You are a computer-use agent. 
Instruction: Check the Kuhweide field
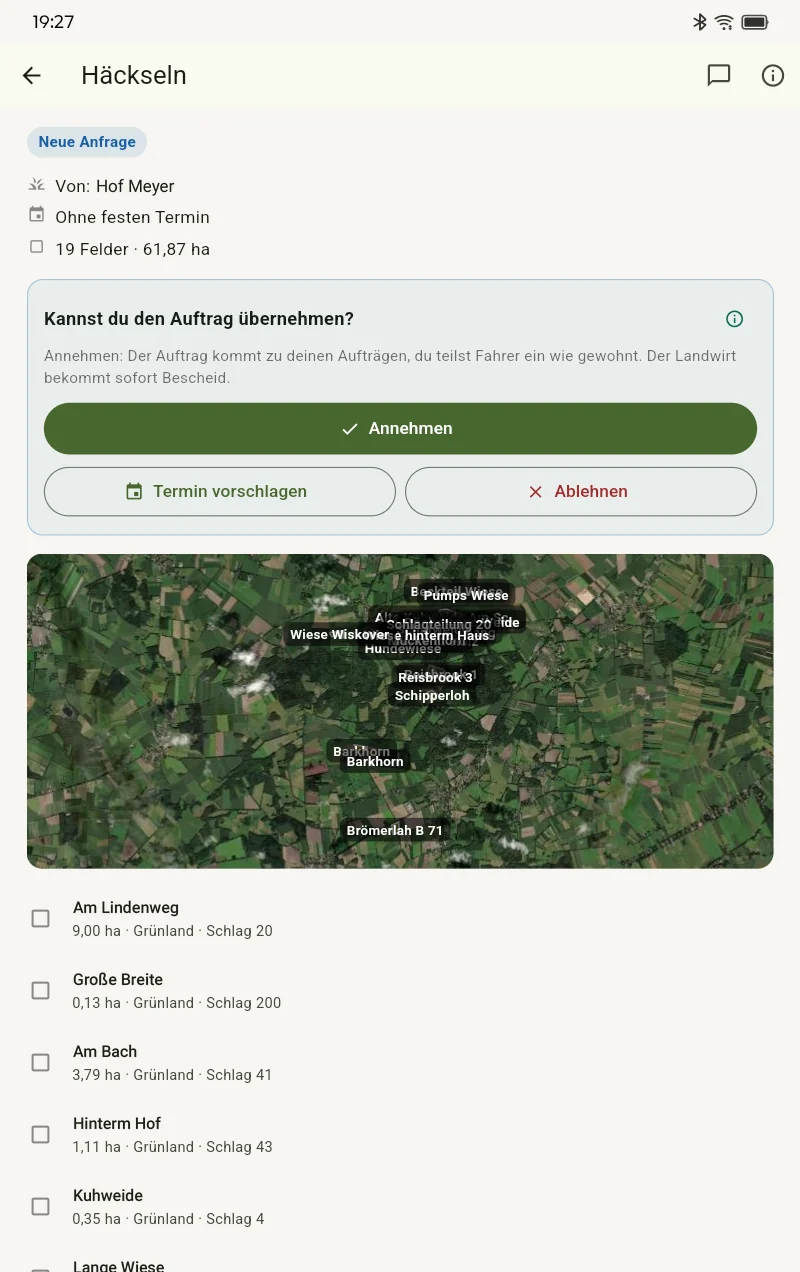[41, 1206]
